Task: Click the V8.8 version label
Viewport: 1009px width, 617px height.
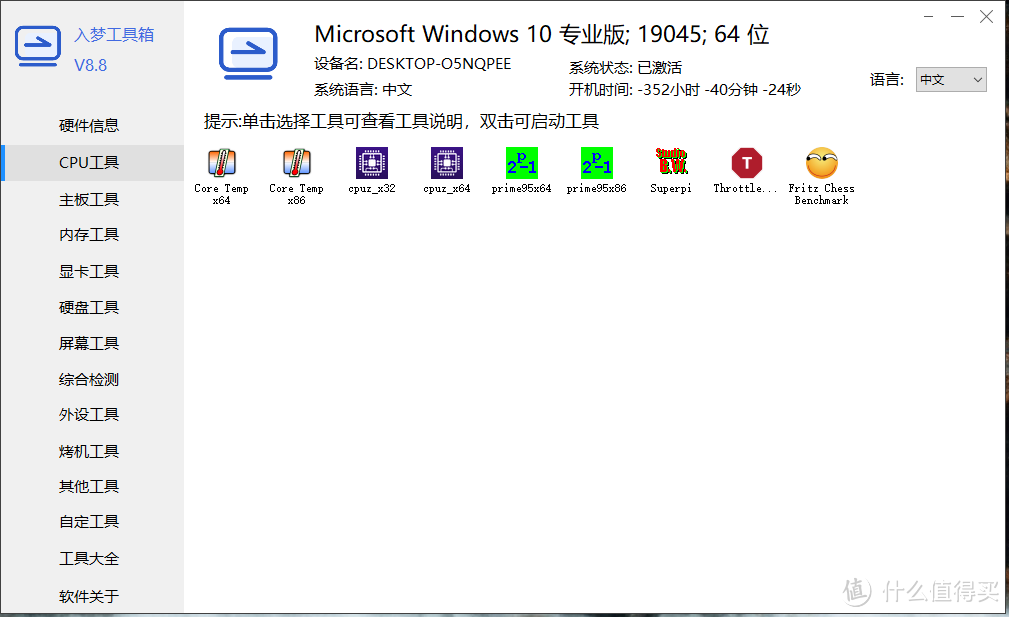Action: click(91, 66)
